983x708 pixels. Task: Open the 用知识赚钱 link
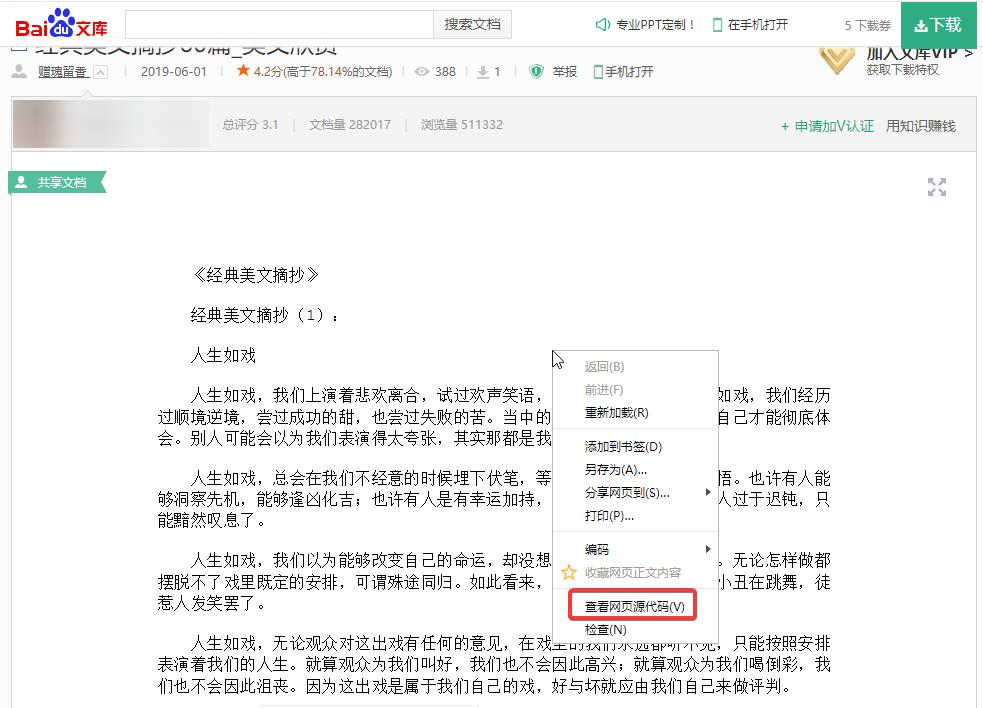(920, 126)
